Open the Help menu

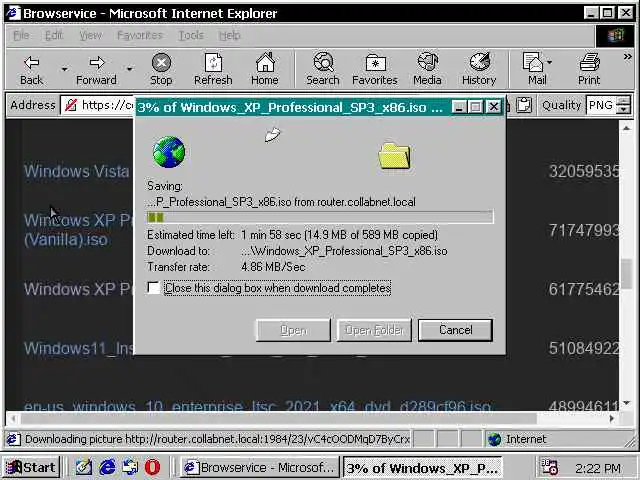point(229,36)
